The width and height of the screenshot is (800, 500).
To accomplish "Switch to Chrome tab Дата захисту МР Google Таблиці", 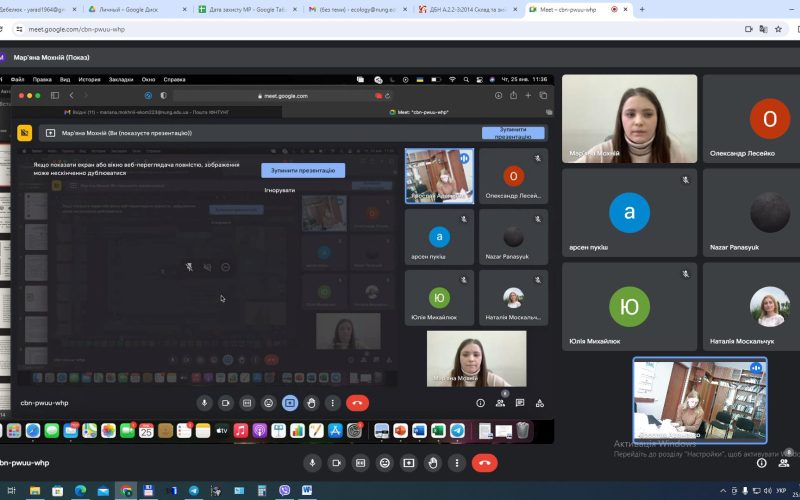I will click(x=249, y=9).
